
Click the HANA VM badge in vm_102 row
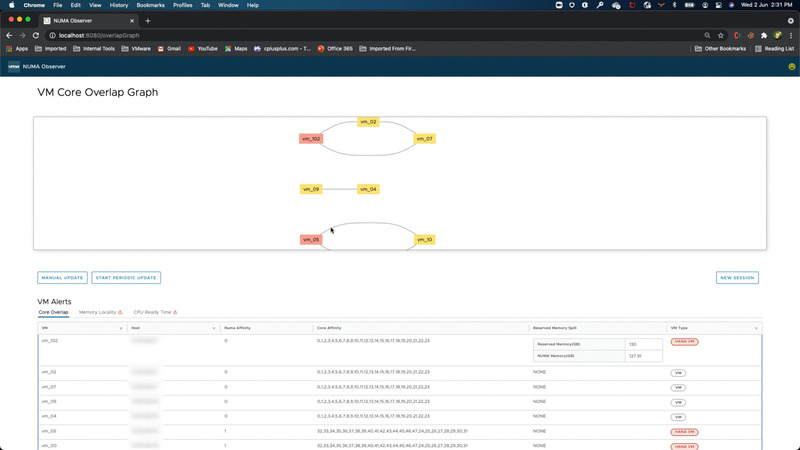pos(684,342)
